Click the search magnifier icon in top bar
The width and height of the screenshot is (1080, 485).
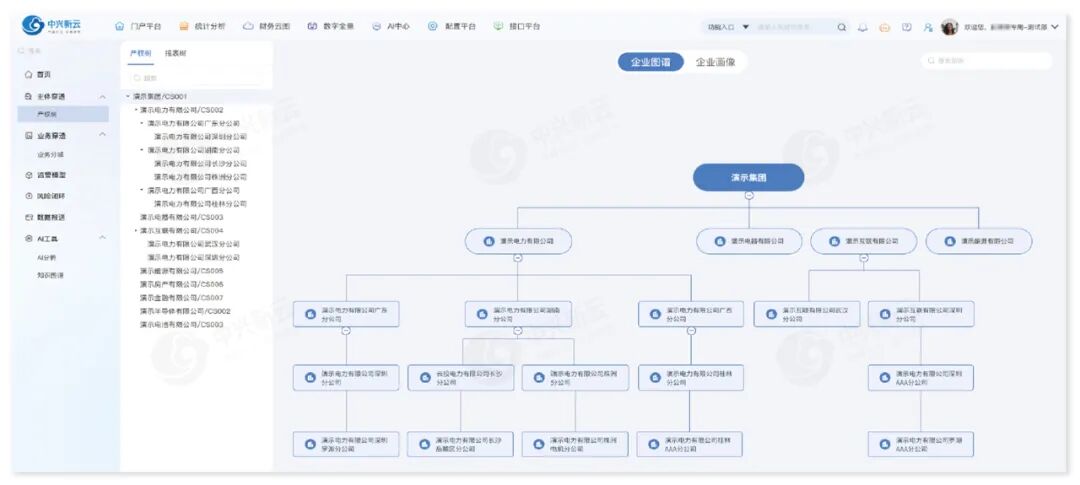(842, 27)
